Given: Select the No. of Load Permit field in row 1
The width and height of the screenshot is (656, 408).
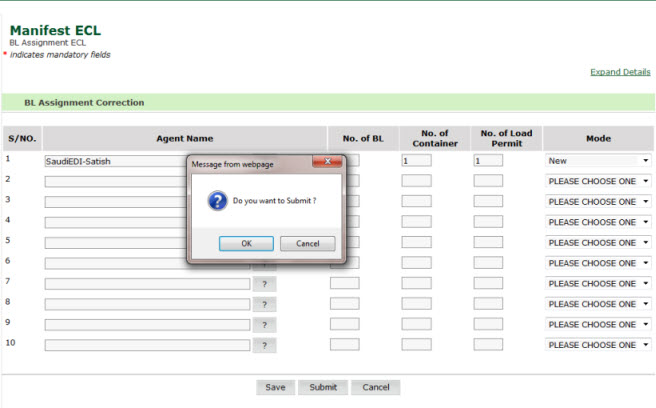Looking at the screenshot, I should coord(488,160).
